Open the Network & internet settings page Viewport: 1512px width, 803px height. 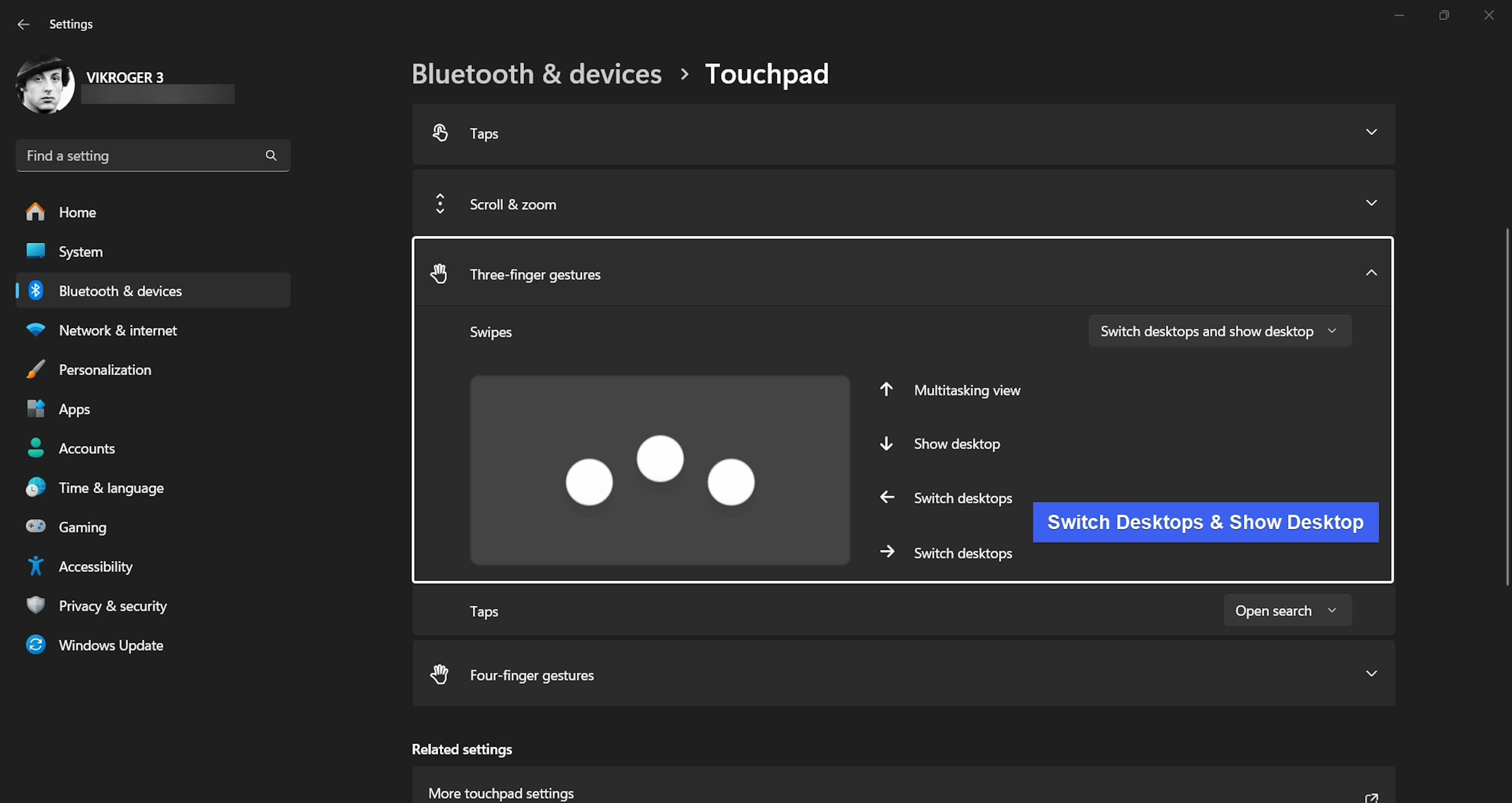coord(117,331)
